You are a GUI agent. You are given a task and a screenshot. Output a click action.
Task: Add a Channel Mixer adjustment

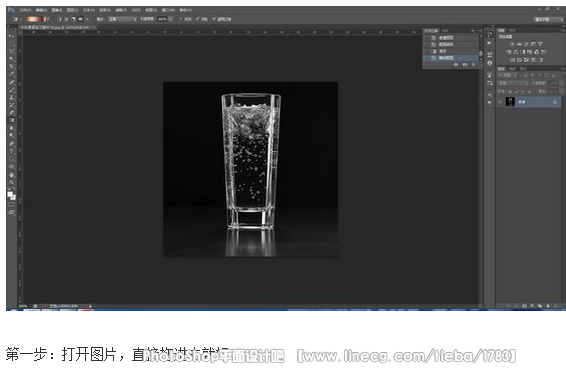(x=537, y=52)
